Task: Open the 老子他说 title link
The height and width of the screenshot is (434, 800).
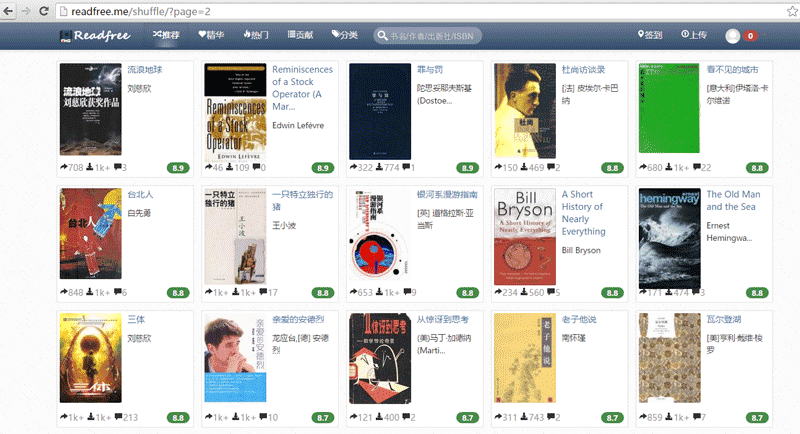Action: tap(579, 319)
